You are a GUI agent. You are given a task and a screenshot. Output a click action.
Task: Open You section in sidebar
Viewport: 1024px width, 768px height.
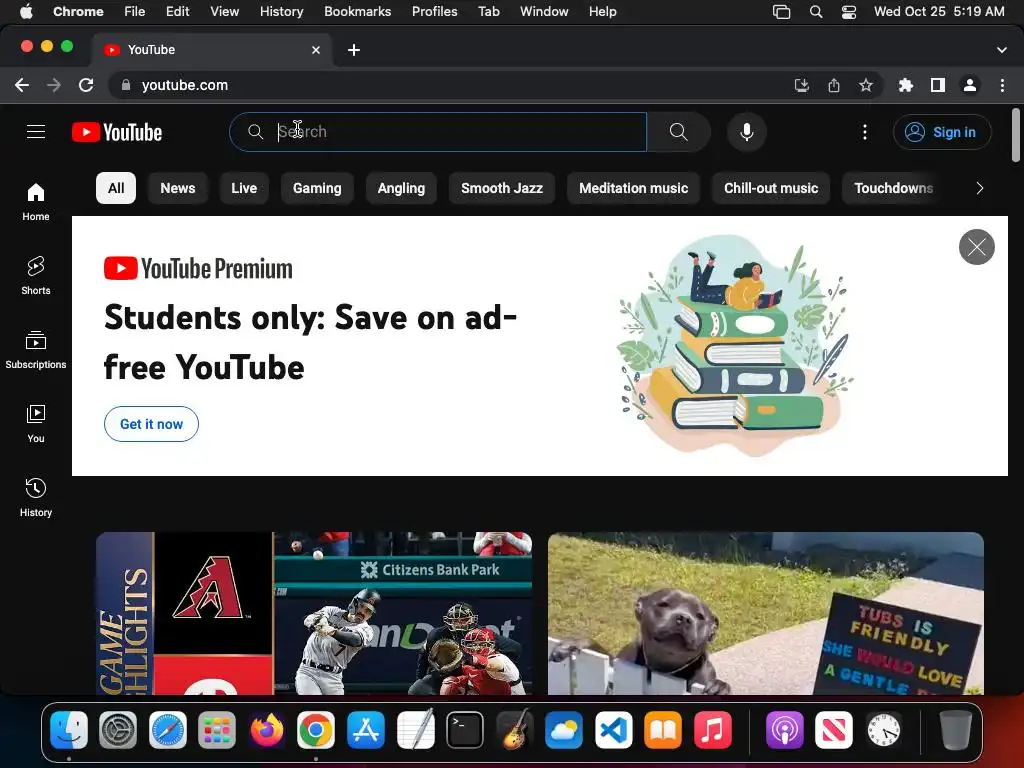pos(36,423)
